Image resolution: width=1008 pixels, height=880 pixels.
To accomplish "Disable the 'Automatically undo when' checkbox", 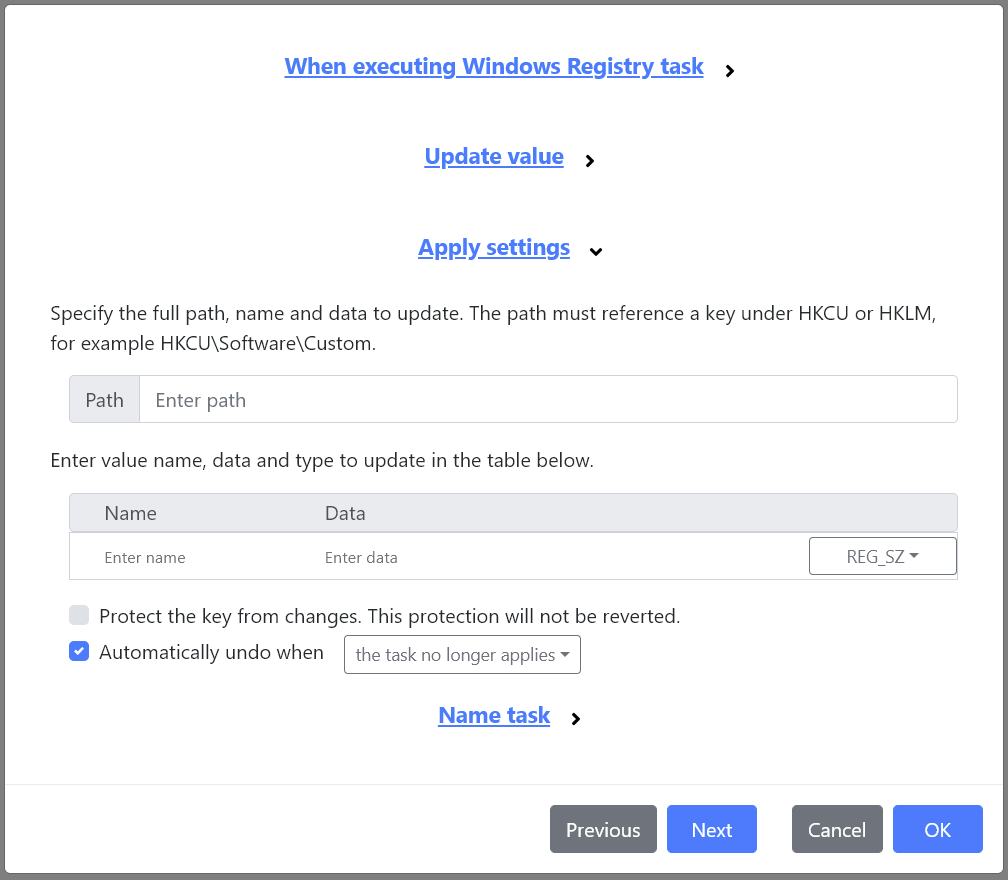I will tap(79, 651).
